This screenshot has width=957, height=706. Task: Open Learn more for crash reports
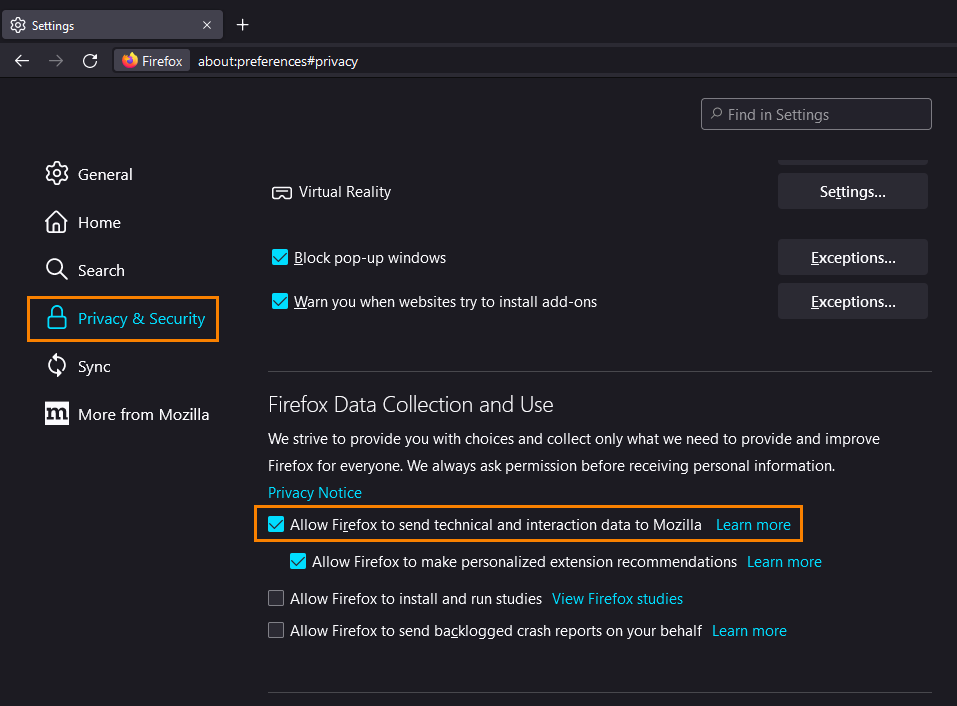coord(749,630)
